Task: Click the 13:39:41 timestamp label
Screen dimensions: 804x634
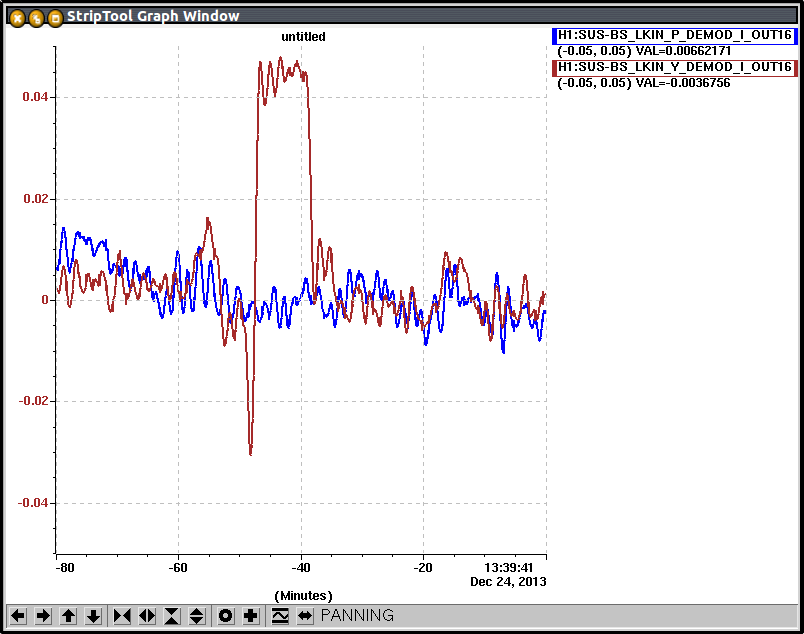Action: point(509,568)
